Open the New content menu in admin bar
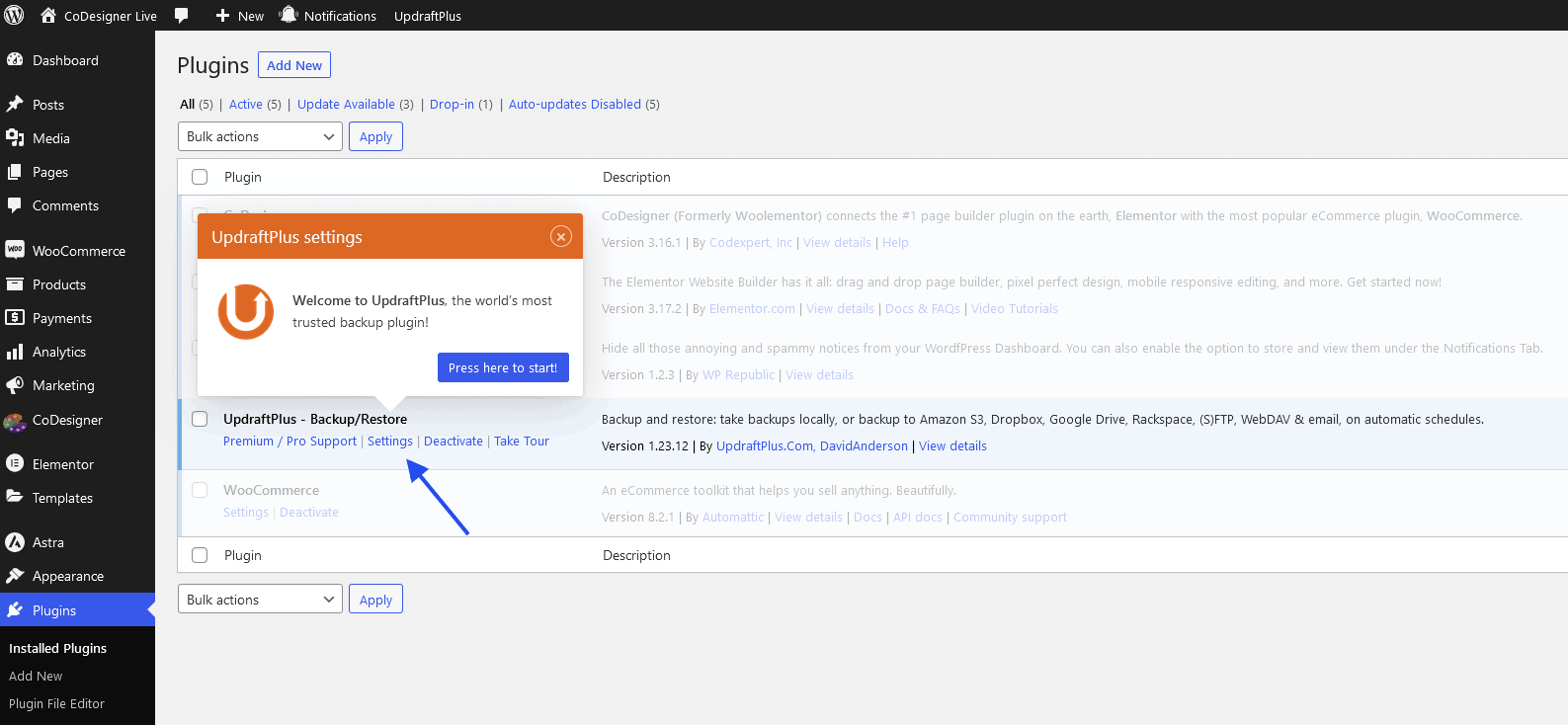Viewport: 1568px width, 725px height. pos(240,16)
